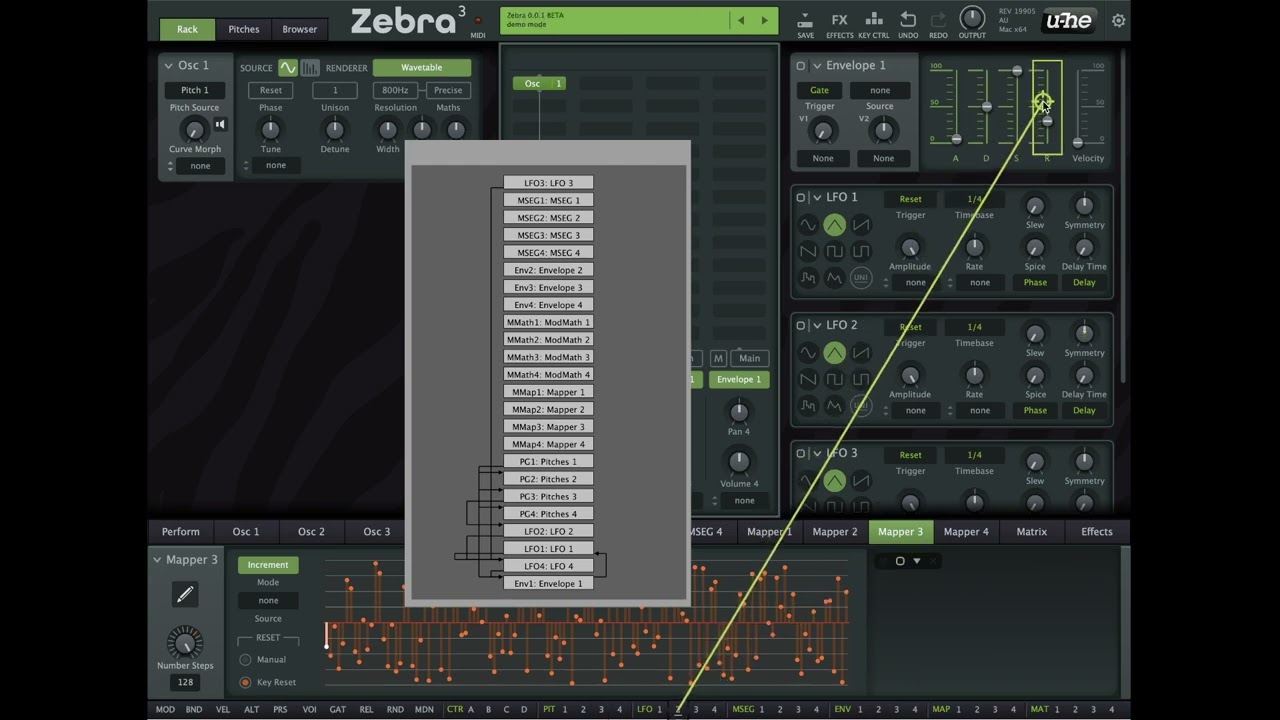Open the Matrix tab
The height and width of the screenshot is (720, 1280).
point(1031,532)
